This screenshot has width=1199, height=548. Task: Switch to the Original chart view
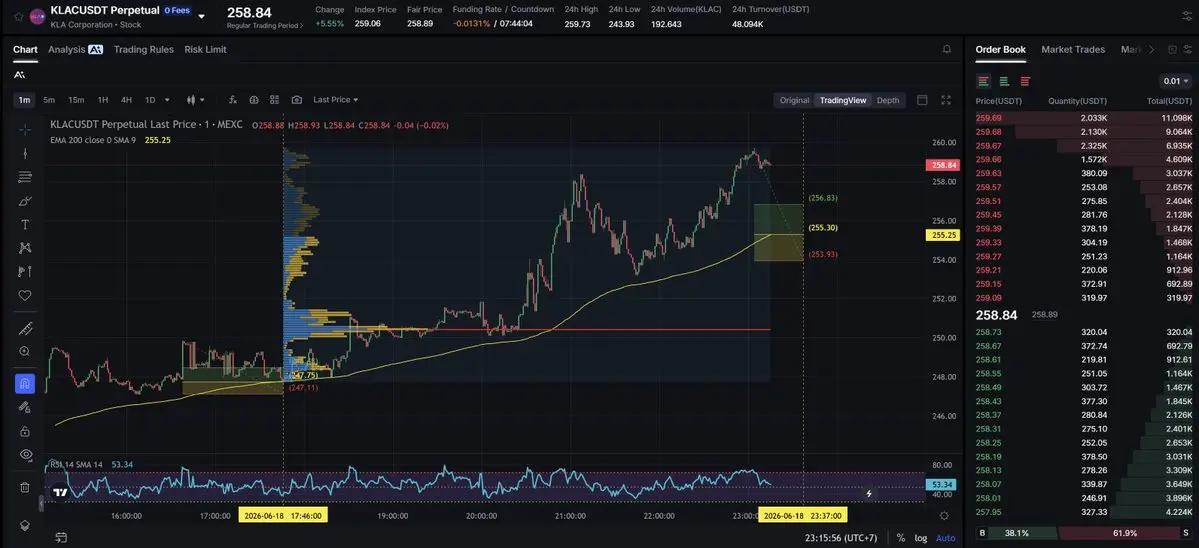pyautogui.click(x=794, y=100)
